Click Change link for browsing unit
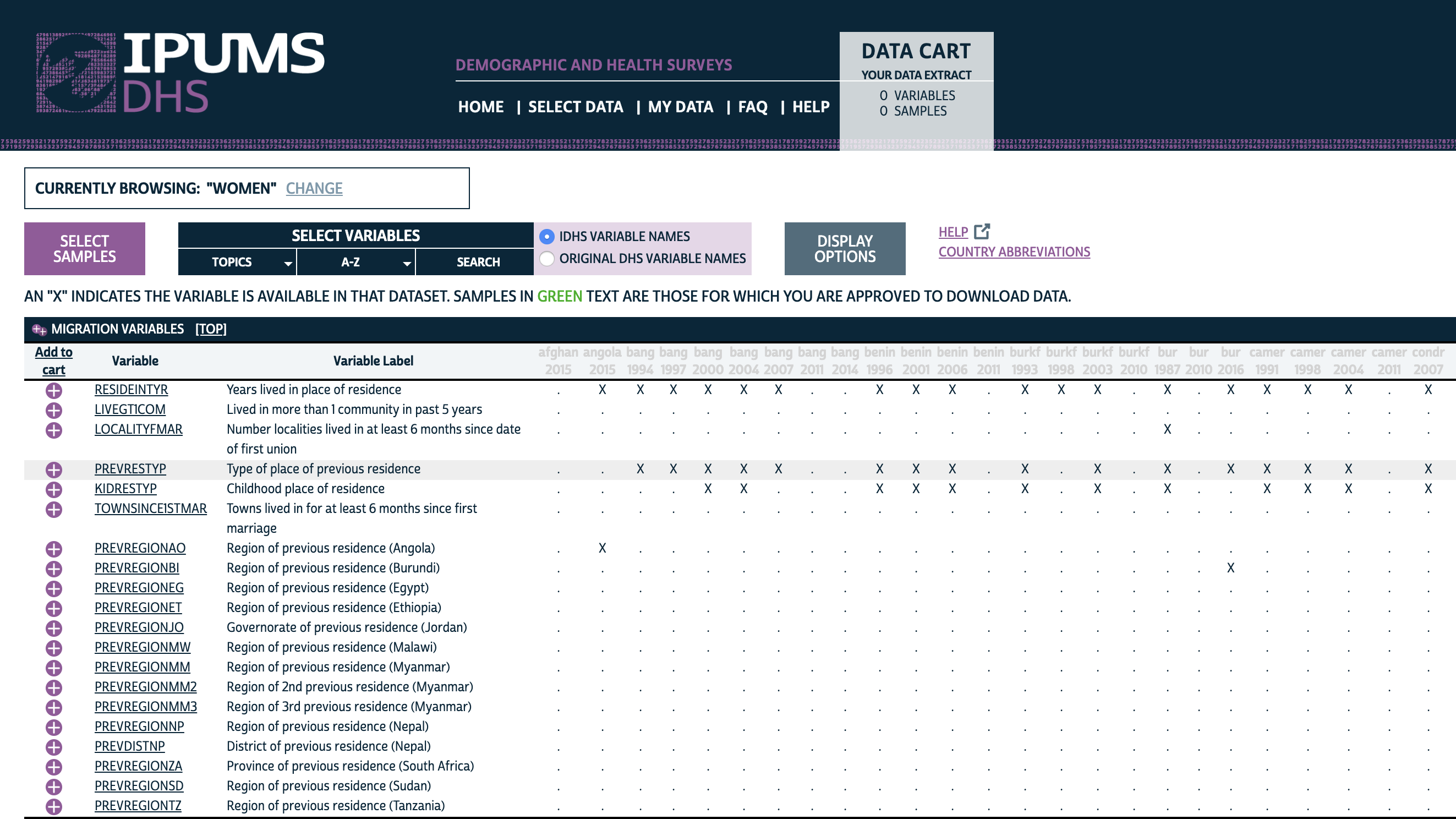The width and height of the screenshot is (1456, 819). click(314, 188)
